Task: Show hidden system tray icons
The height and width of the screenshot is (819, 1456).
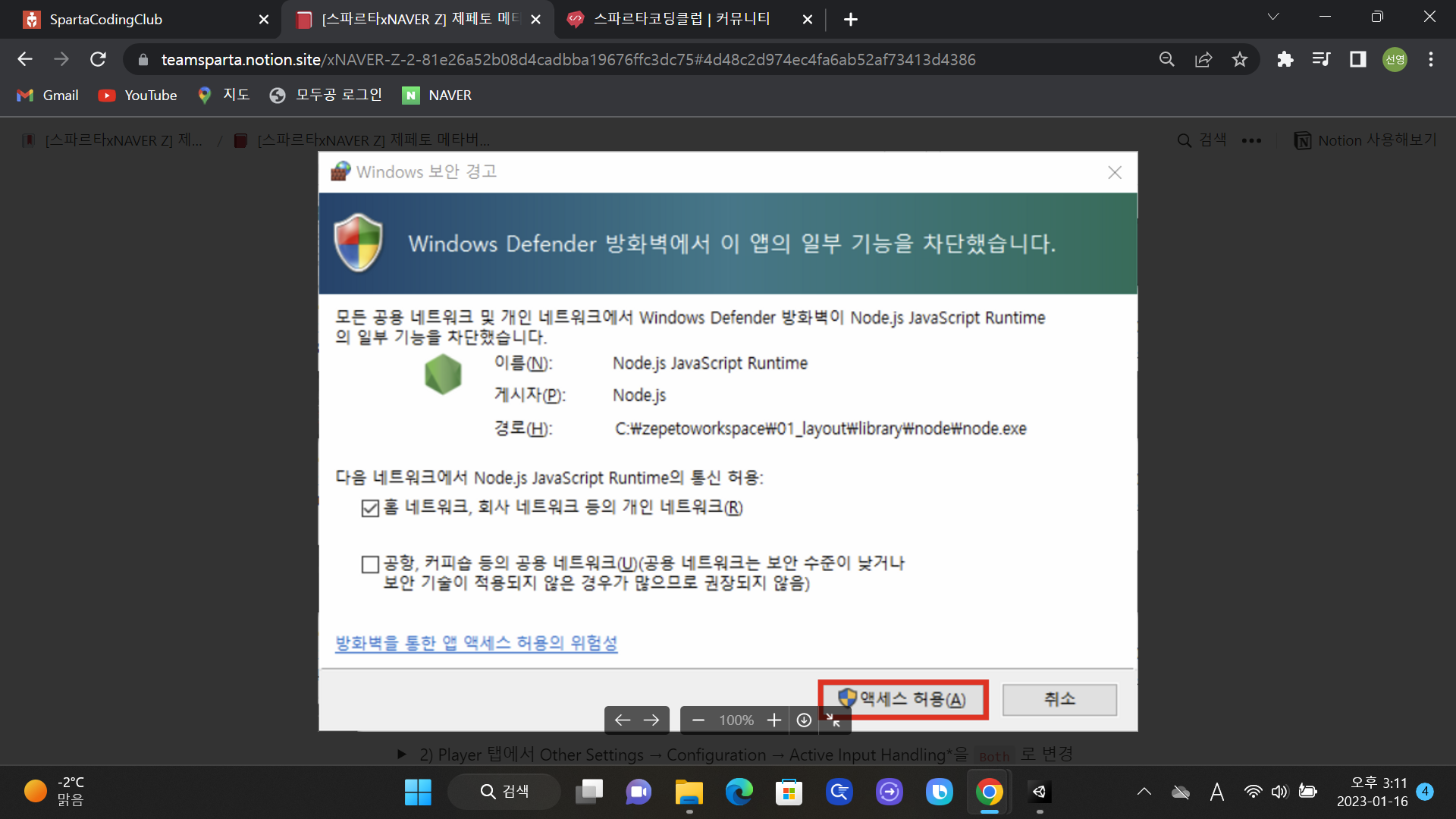Action: [x=1144, y=792]
